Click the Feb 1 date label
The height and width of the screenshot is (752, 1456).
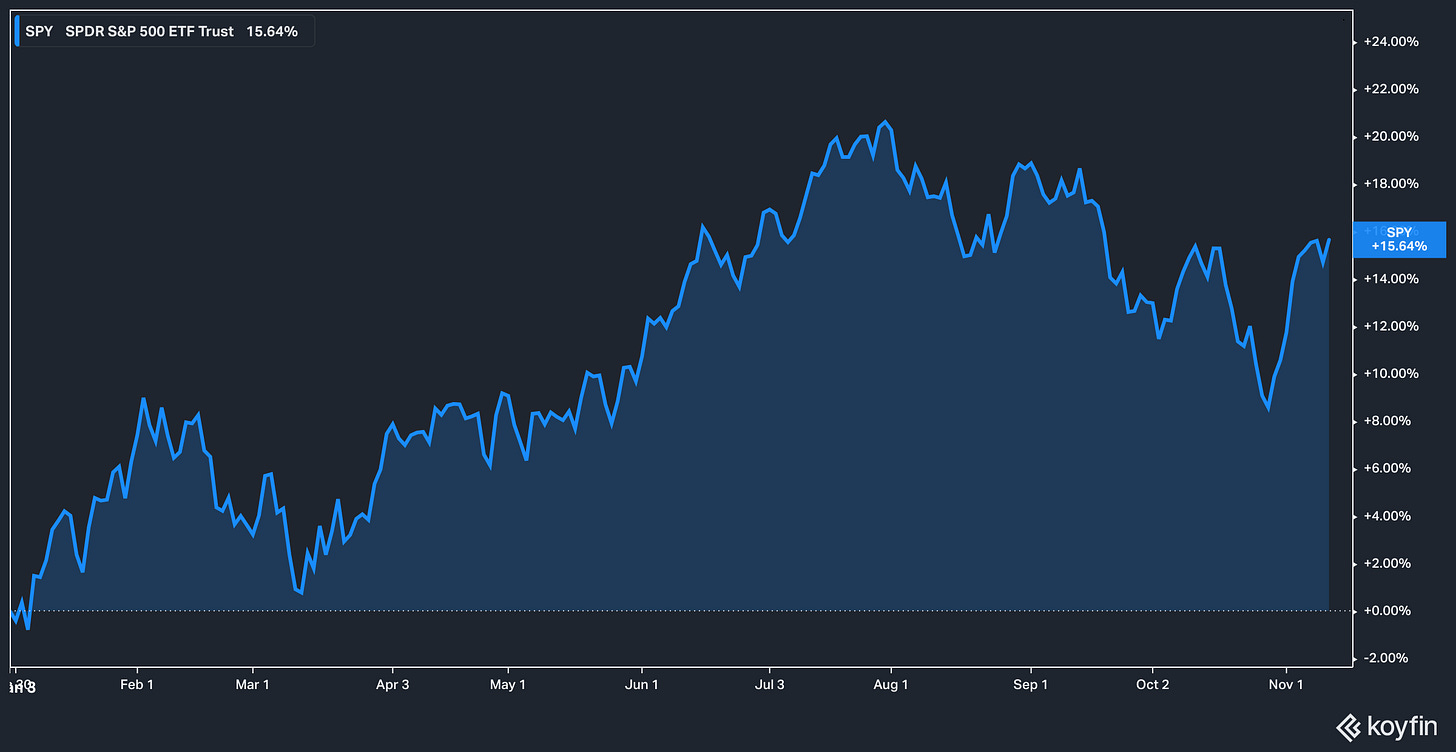point(137,685)
